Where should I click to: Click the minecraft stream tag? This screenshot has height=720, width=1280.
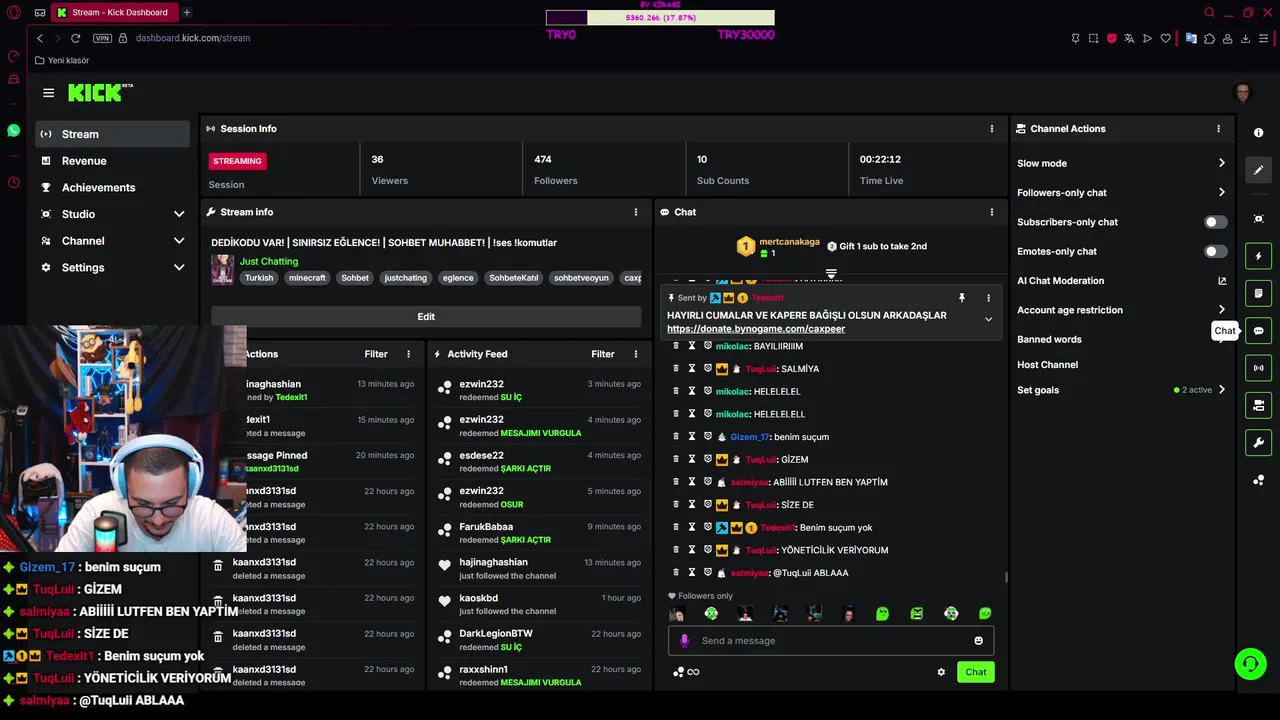point(307,278)
